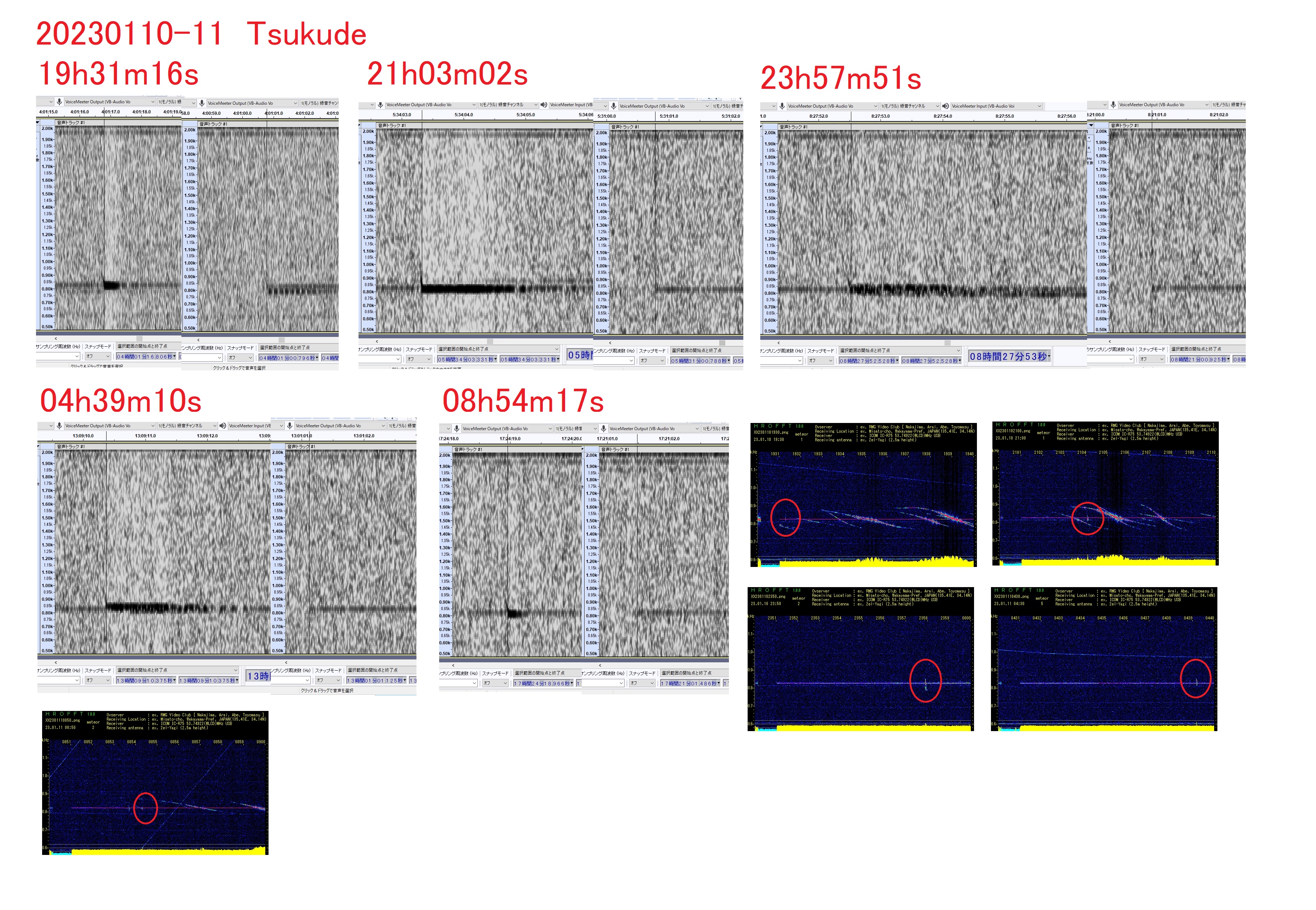Click the 8:27:54.0 mark on the time ruler

[942, 116]
